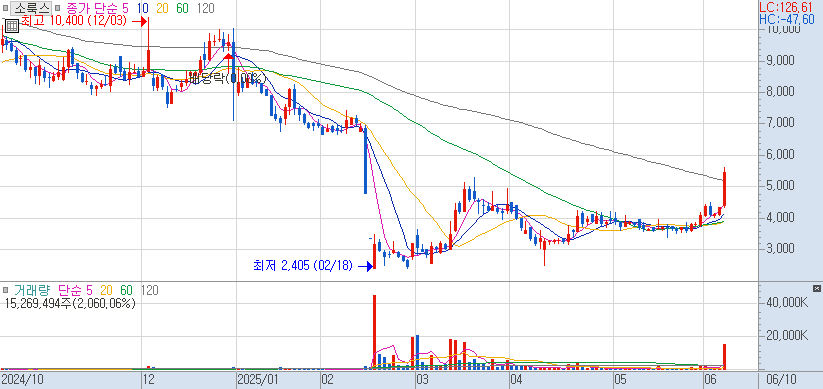This screenshot has width=823, height=389.
Task: Select the blue 10-day average label
Action: tap(142, 8)
